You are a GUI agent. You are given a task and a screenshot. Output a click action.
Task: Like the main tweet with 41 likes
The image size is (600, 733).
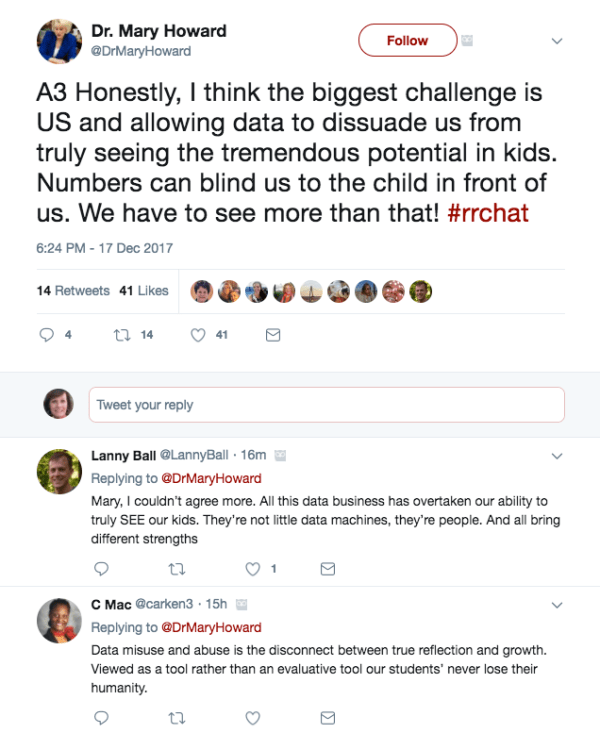(199, 336)
